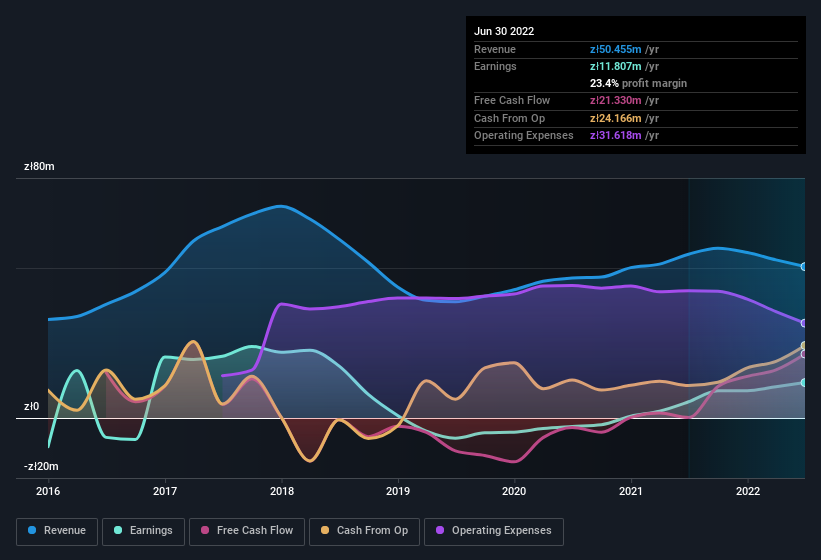This screenshot has height=560, width=821.
Task: Click the Operating Expenses label in tooltip
Action: (524, 136)
